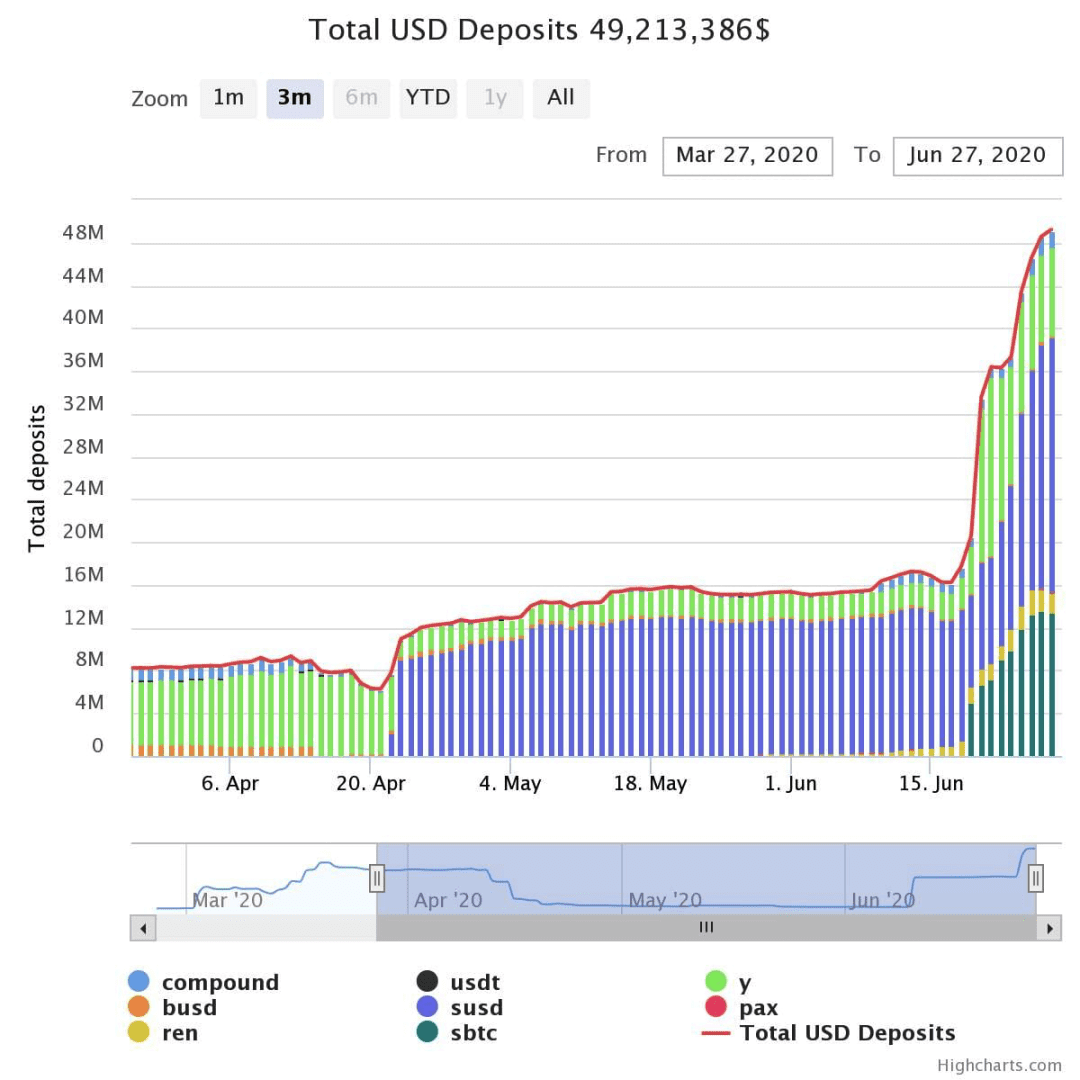This screenshot has width=1080, height=1080.
Task: Toggle the busd series legend marker
Action: click(138, 1006)
